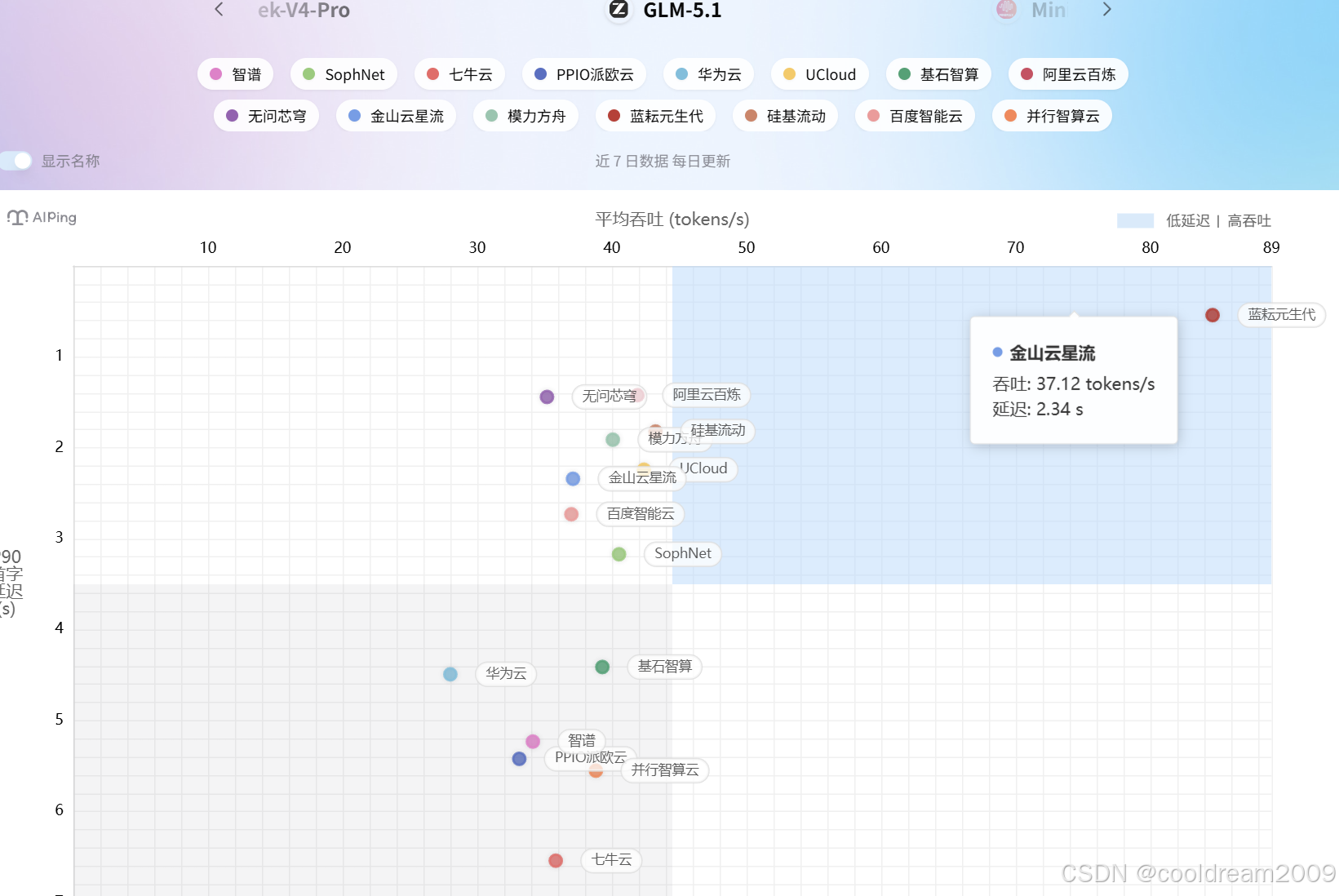
Task: Click the 基石智算 chart label
Action: point(665,666)
